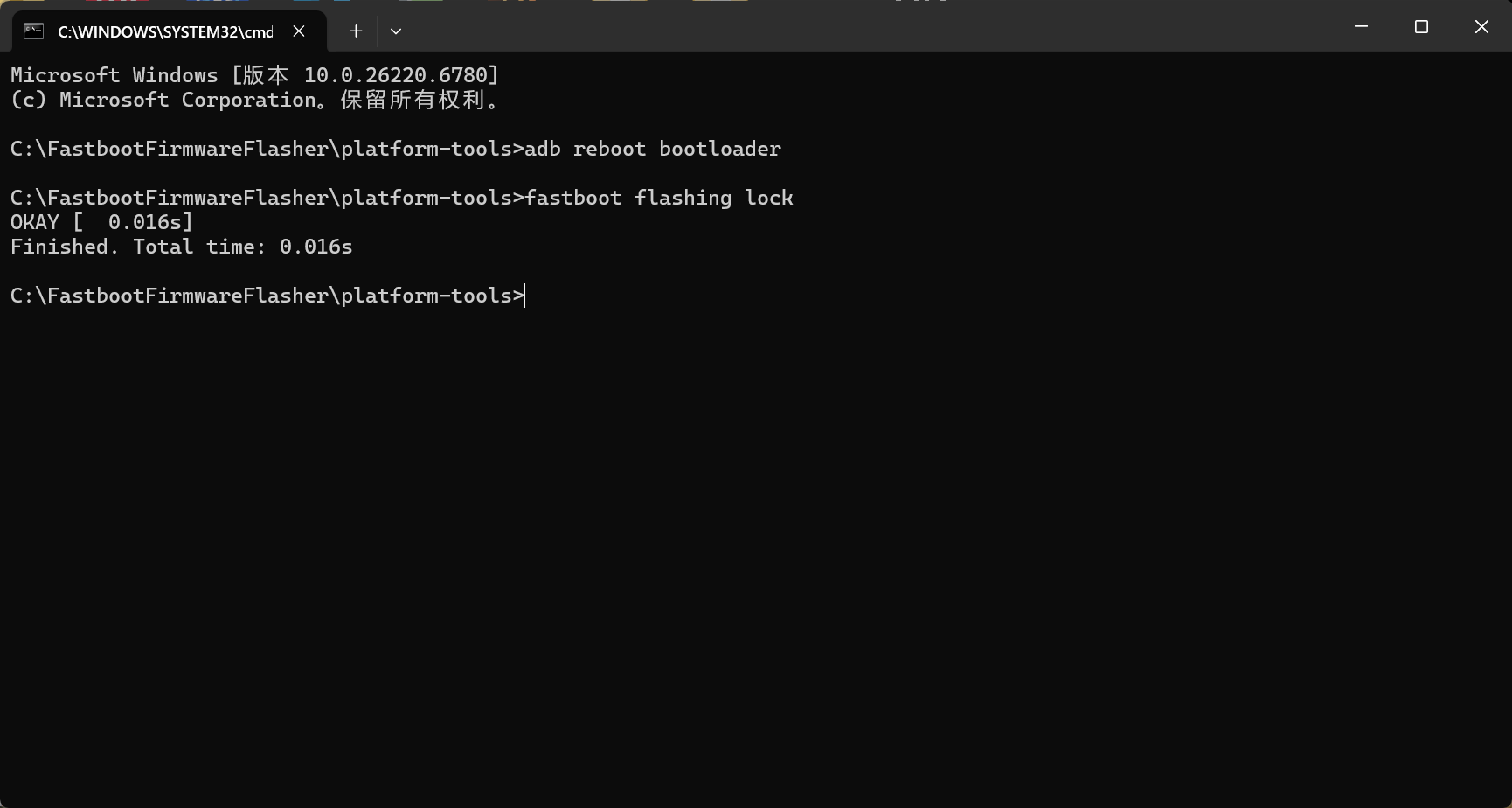Screen dimensions: 1512x808
Task: Close the terminal window
Action: (1481, 27)
